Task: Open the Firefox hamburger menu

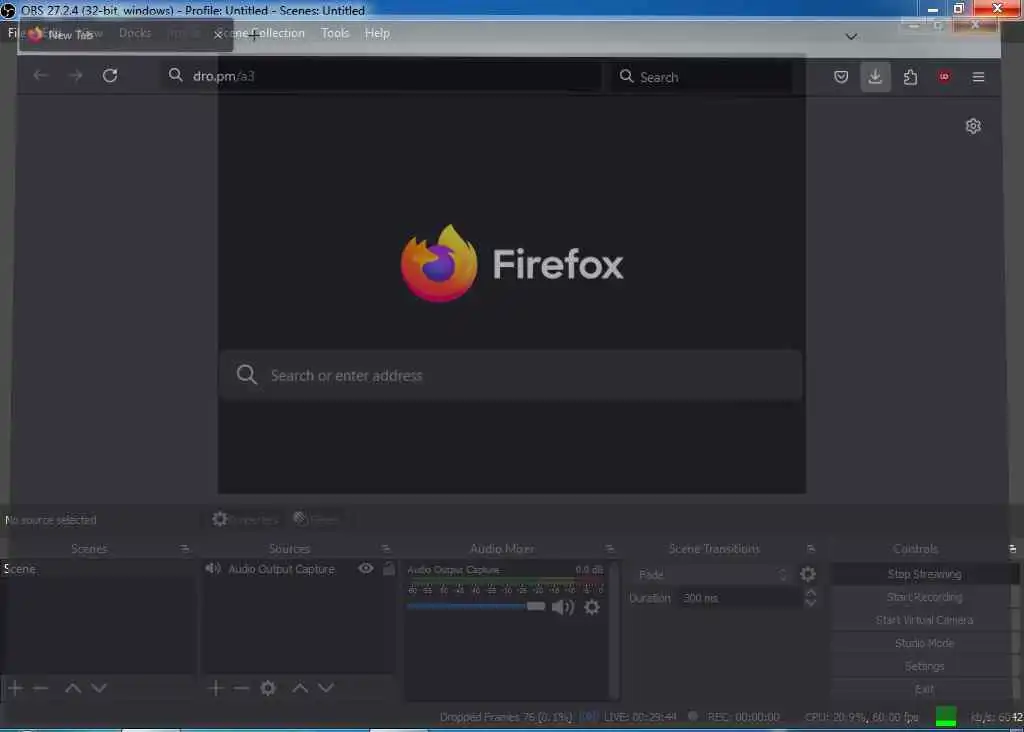Action: pos(978,77)
